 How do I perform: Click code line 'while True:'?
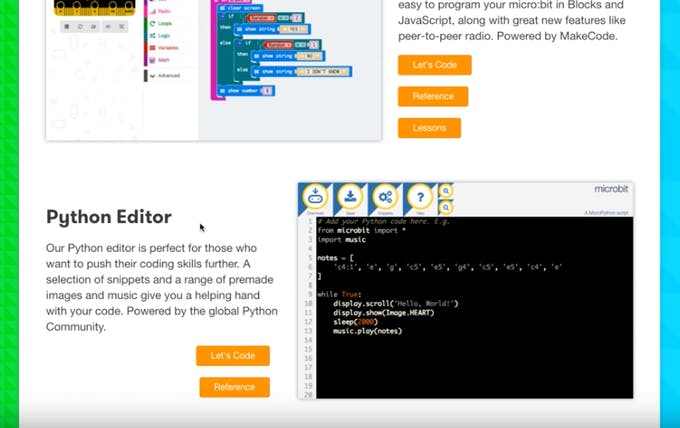pos(339,294)
